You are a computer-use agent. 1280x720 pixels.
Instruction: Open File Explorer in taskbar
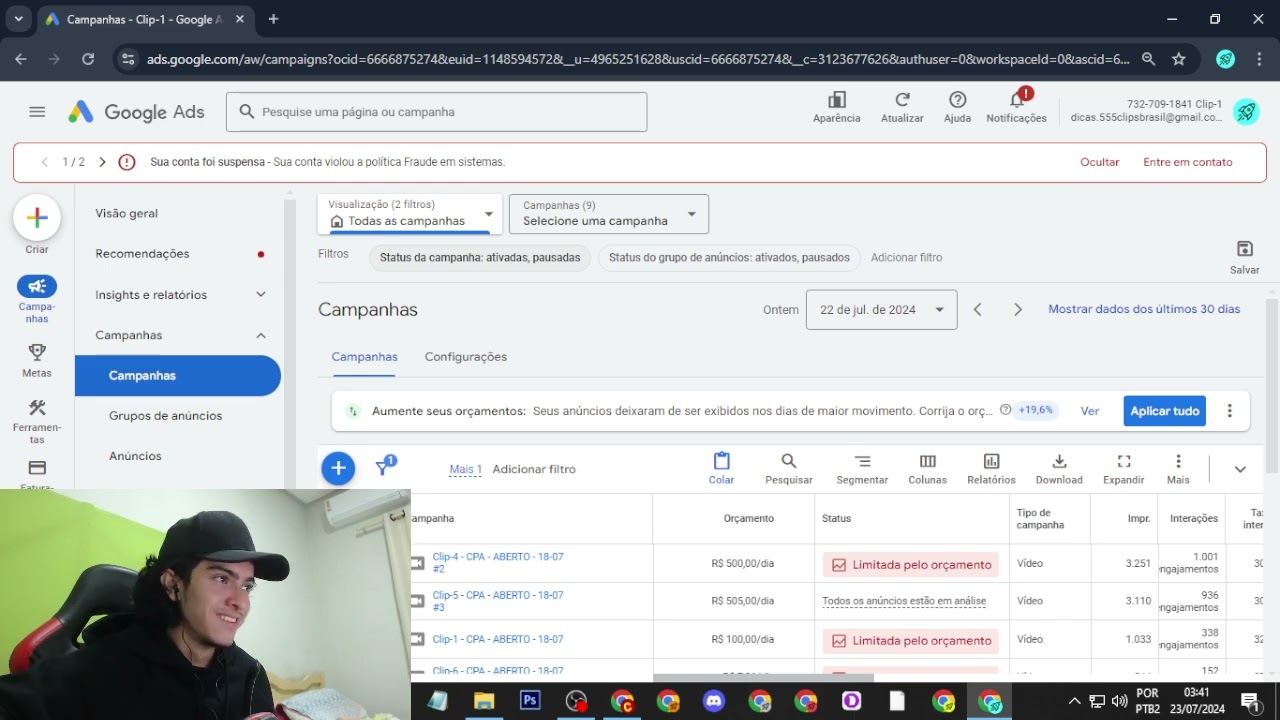484,701
